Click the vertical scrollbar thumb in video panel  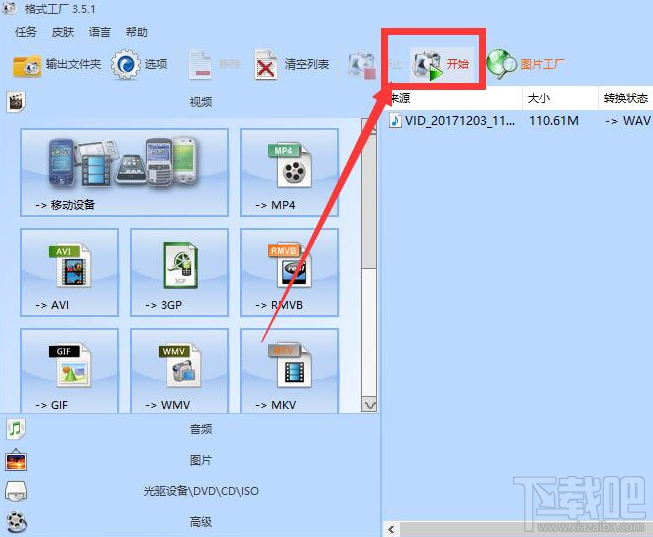[x=369, y=201]
